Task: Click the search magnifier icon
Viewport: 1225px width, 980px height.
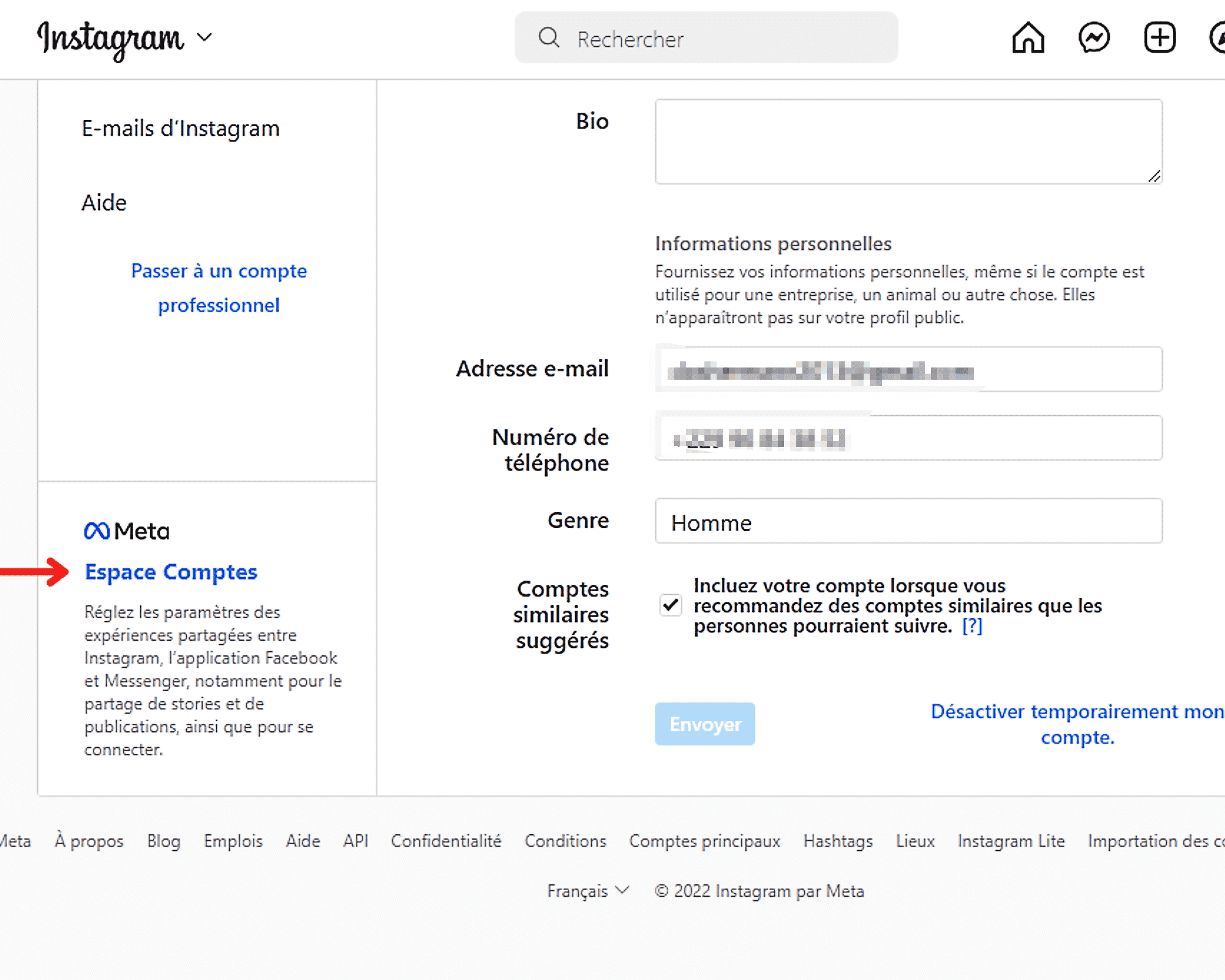Action: 549,37
